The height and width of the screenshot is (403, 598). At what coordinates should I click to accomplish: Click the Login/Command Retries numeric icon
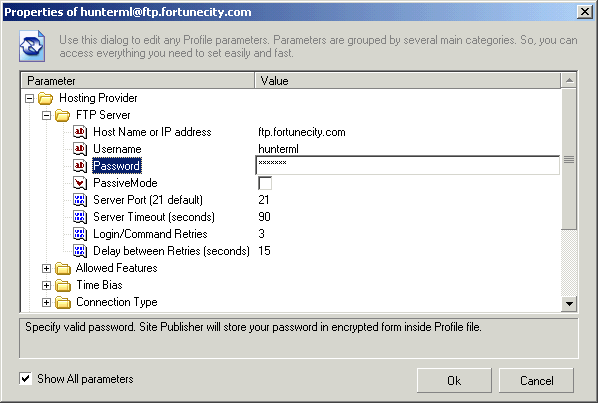(x=80, y=234)
